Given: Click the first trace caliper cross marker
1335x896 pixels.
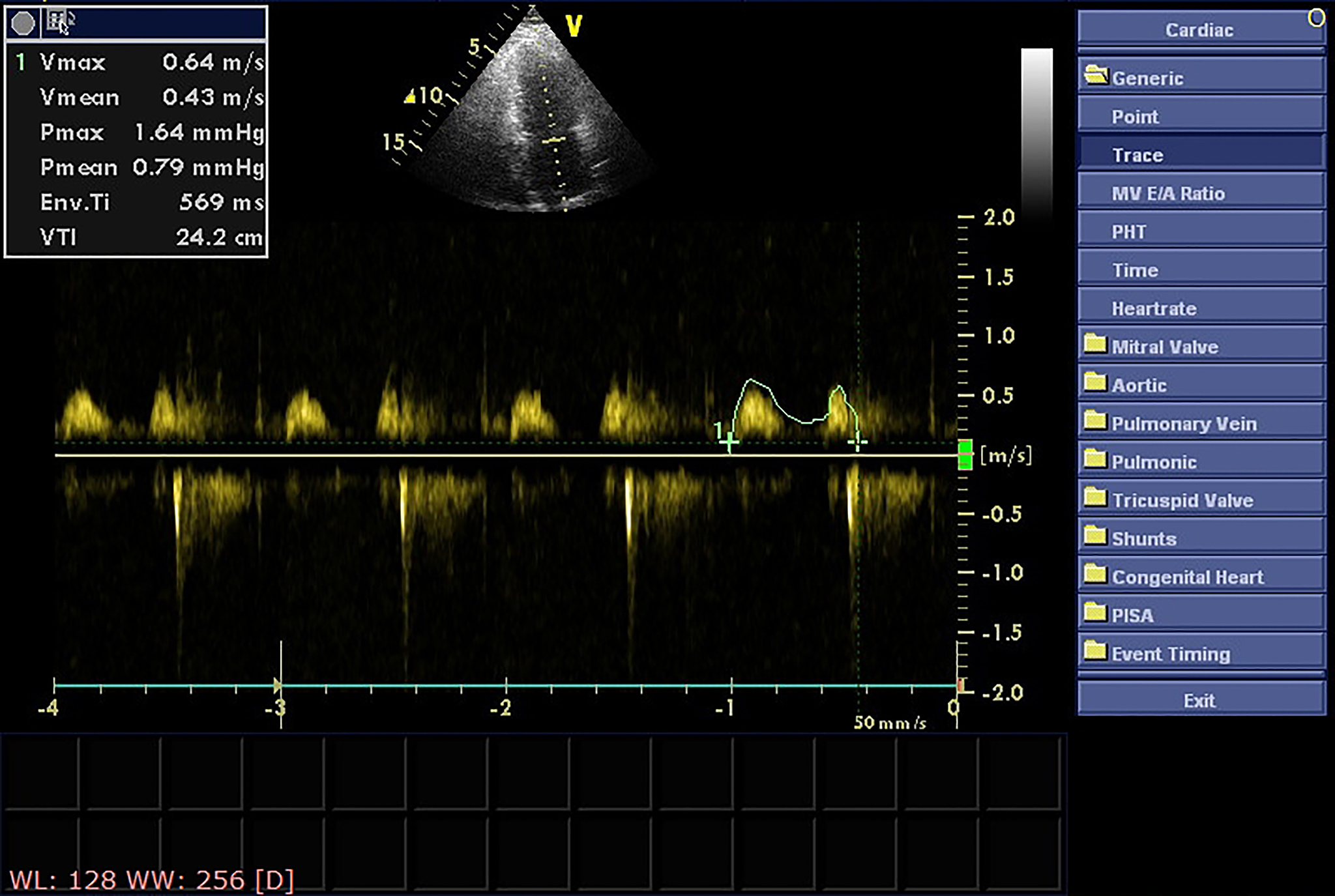Looking at the screenshot, I should [x=730, y=442].
